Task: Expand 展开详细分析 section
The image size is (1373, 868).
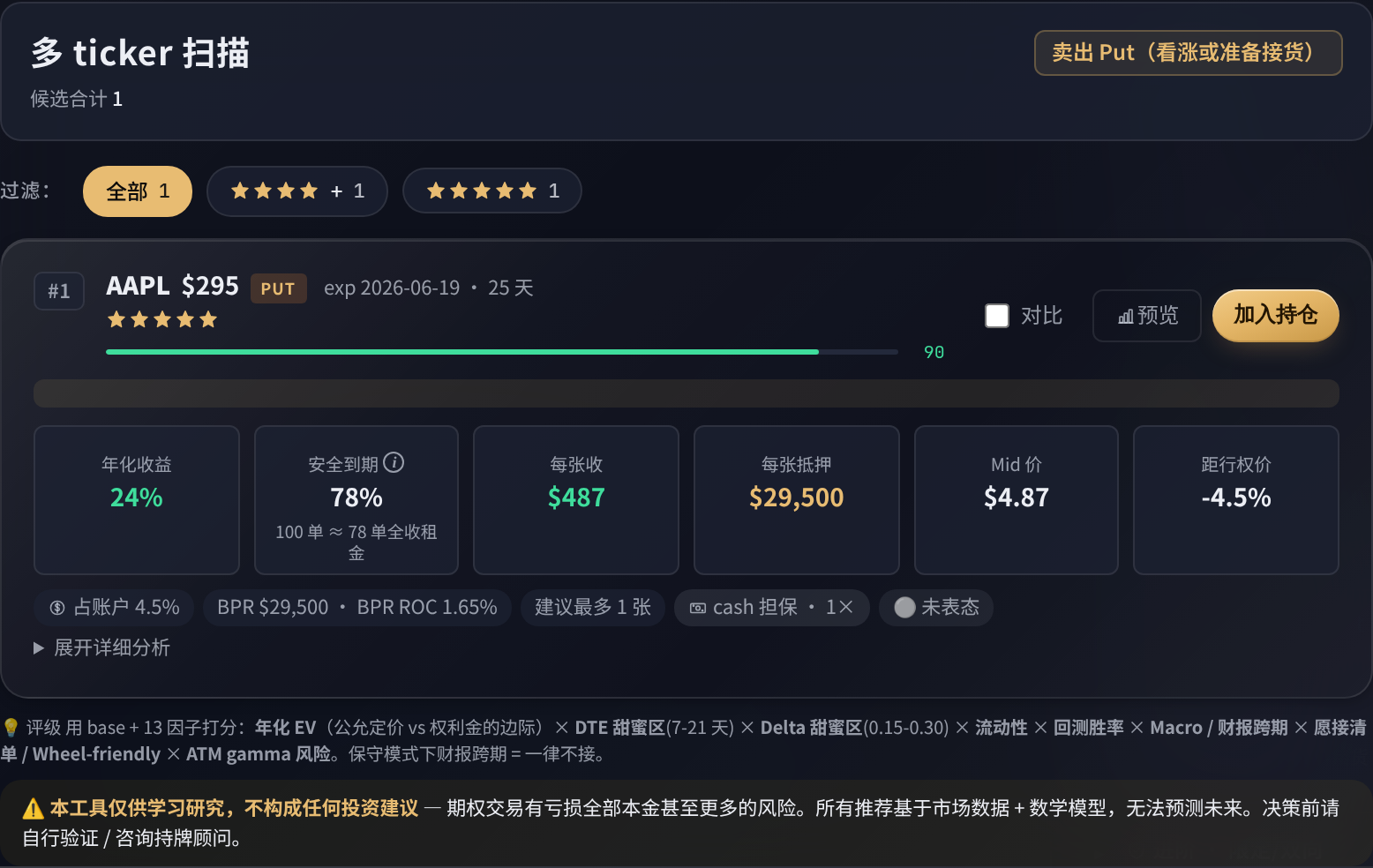Action: (101, 647)
